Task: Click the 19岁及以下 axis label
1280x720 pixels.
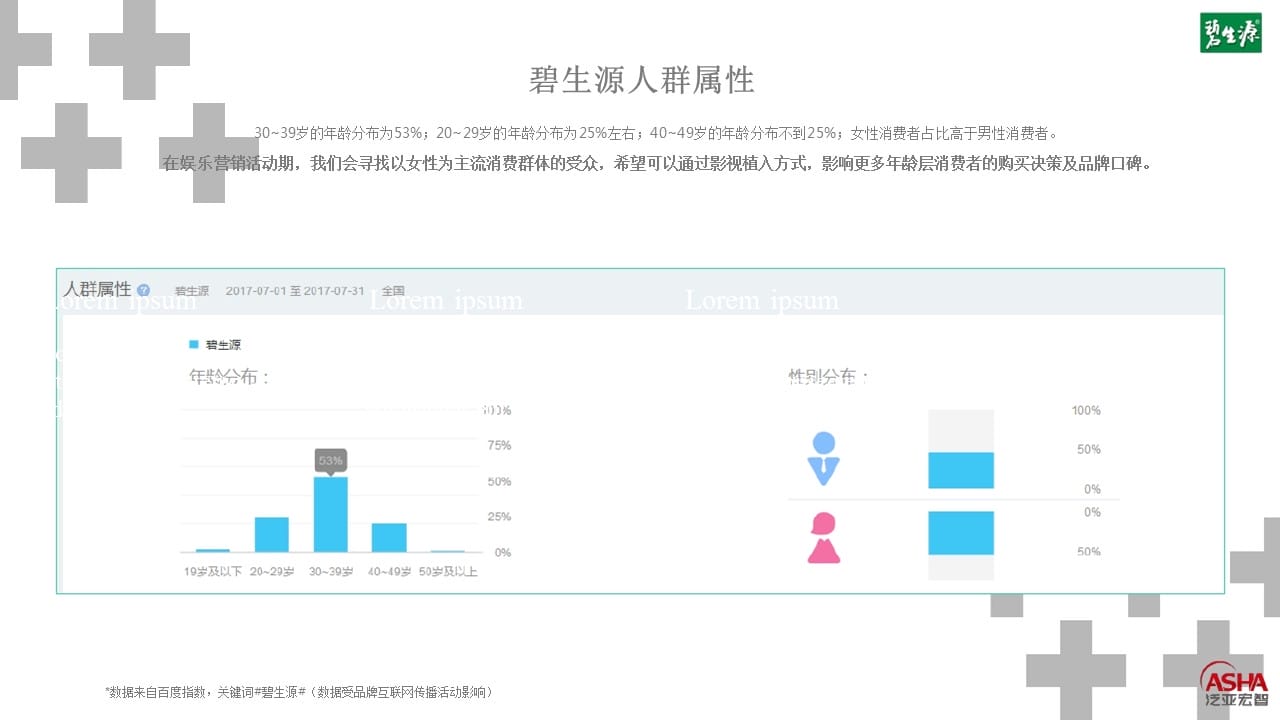Action: [x=213, y=572]
